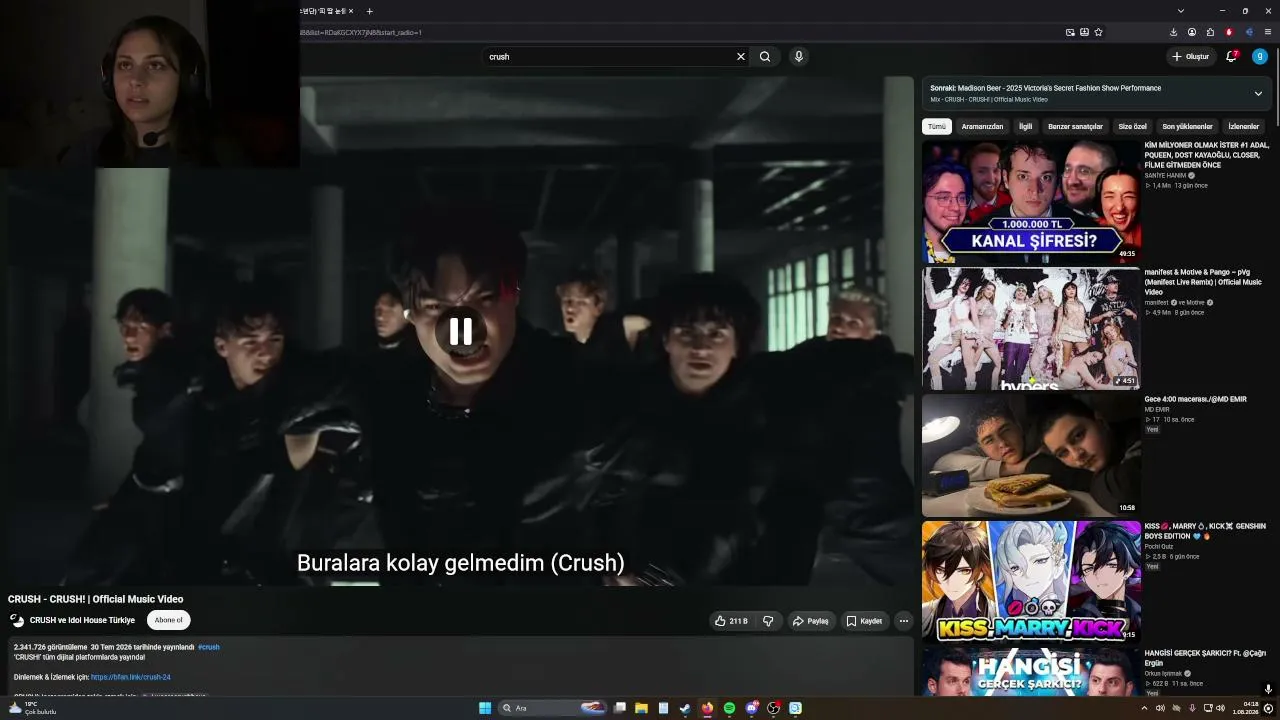1280x720 pixels.
Task: Click the browser address bar URL
Action: [362, 32]
